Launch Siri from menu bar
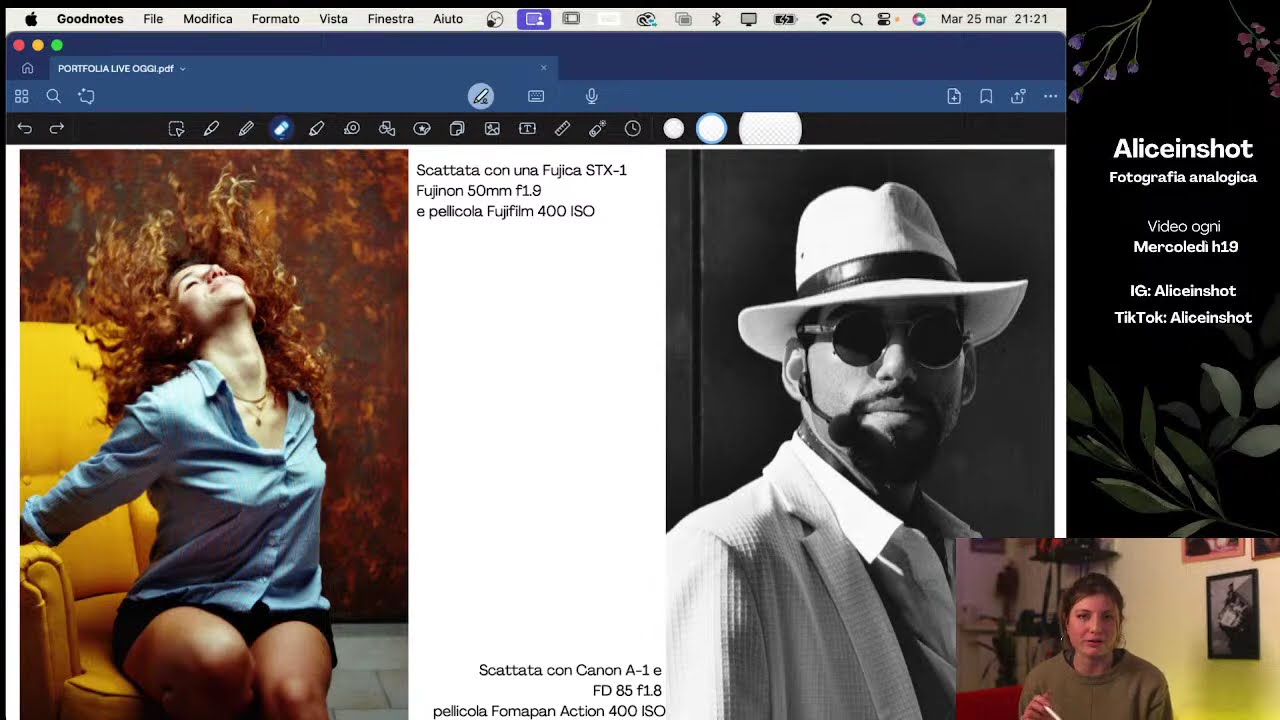 tap(919, 19)
